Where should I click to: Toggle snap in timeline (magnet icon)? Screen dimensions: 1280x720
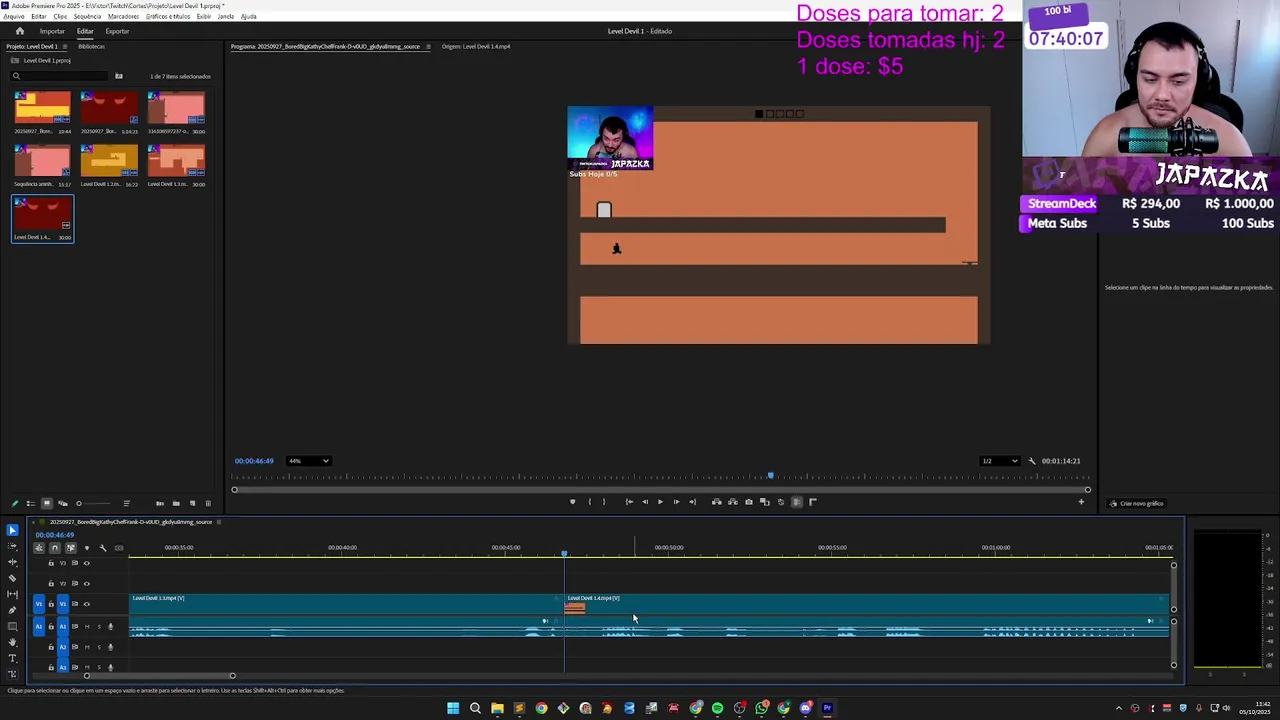coord(55,547)
